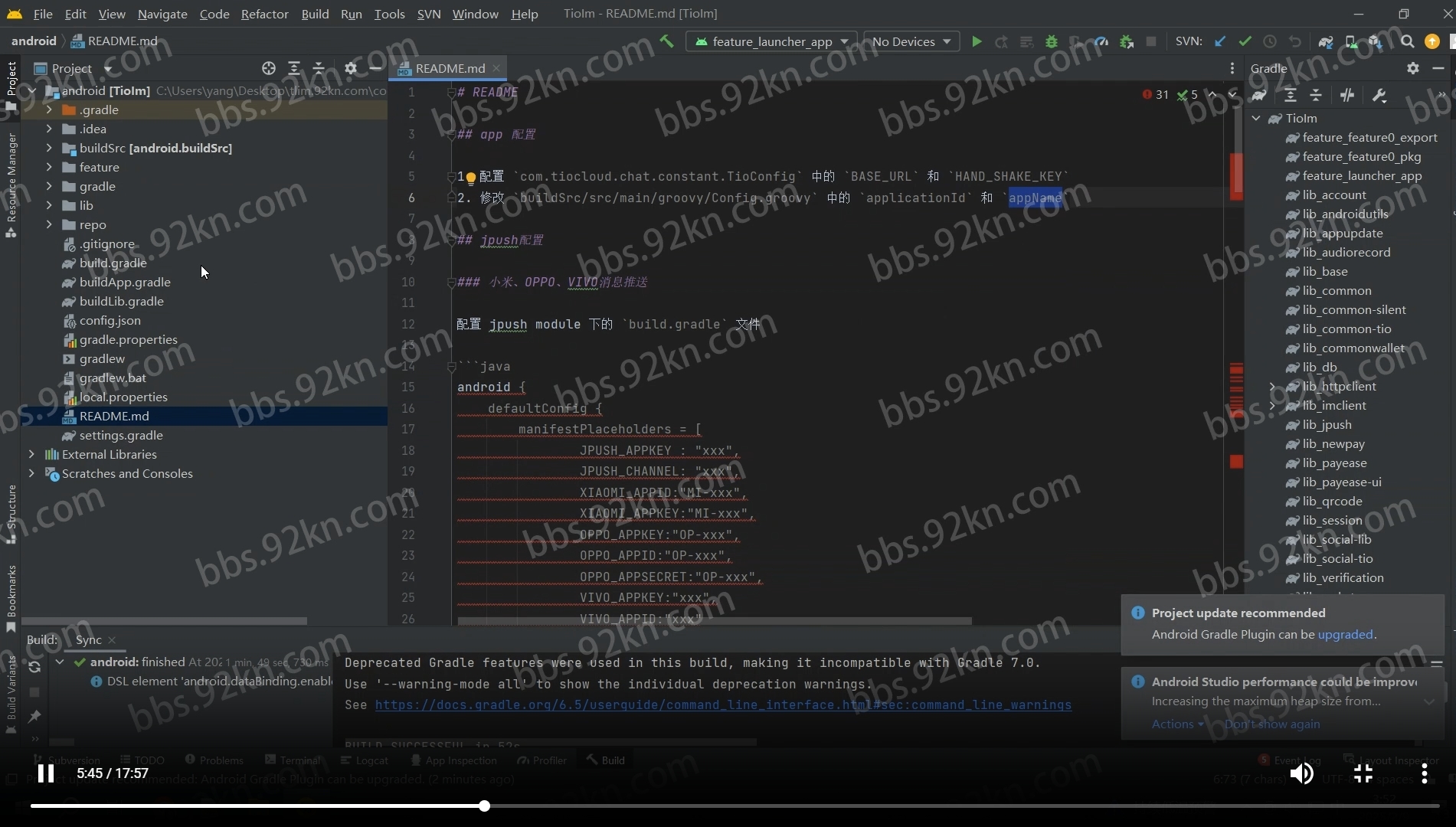
Task: Expand the .gradle folder
Action: pyautogui.click(x=49, y=110)
